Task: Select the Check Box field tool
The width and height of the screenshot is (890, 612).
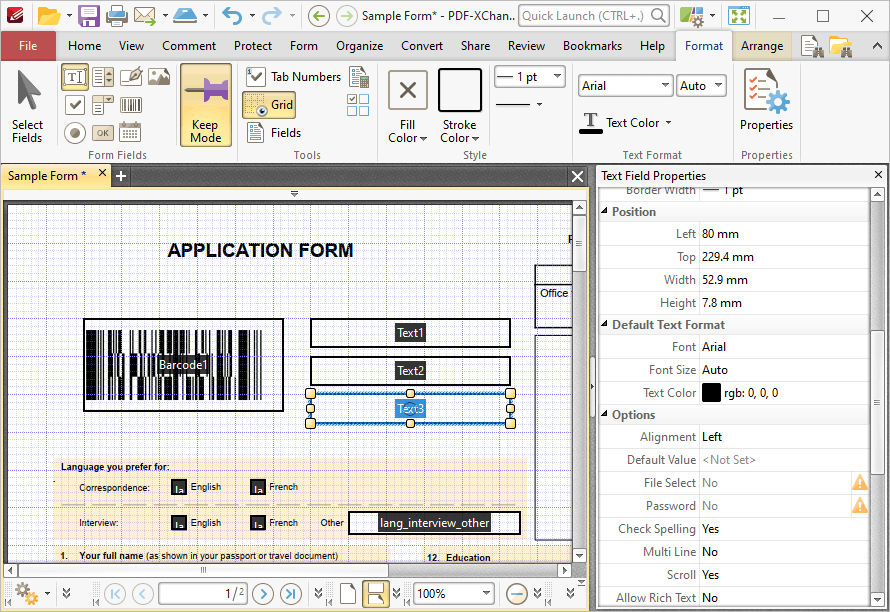Action: tap(75, 105)
